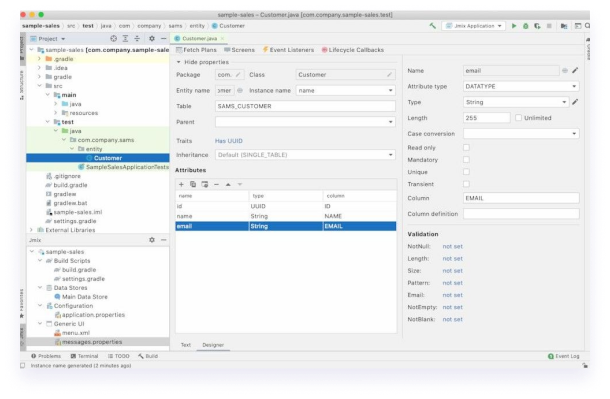Open the Lifecycle Callbacks tab

(353, 50)
